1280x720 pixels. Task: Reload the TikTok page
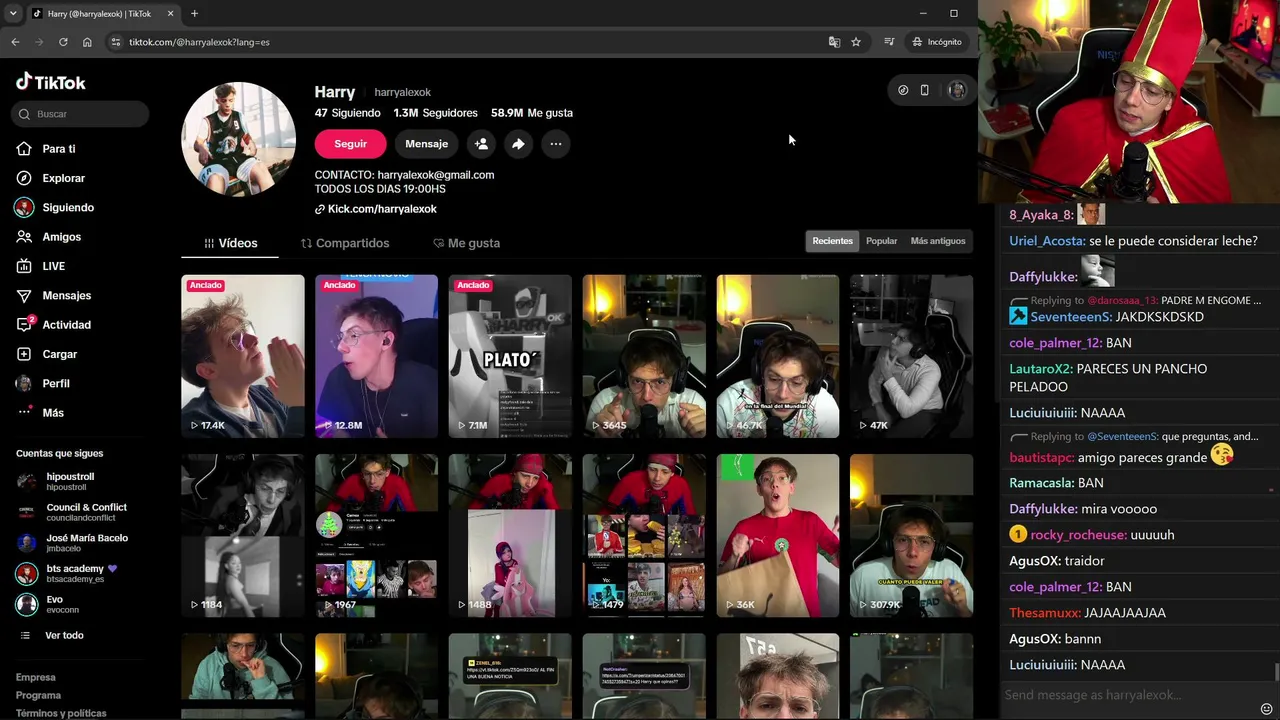click(63, 42)
